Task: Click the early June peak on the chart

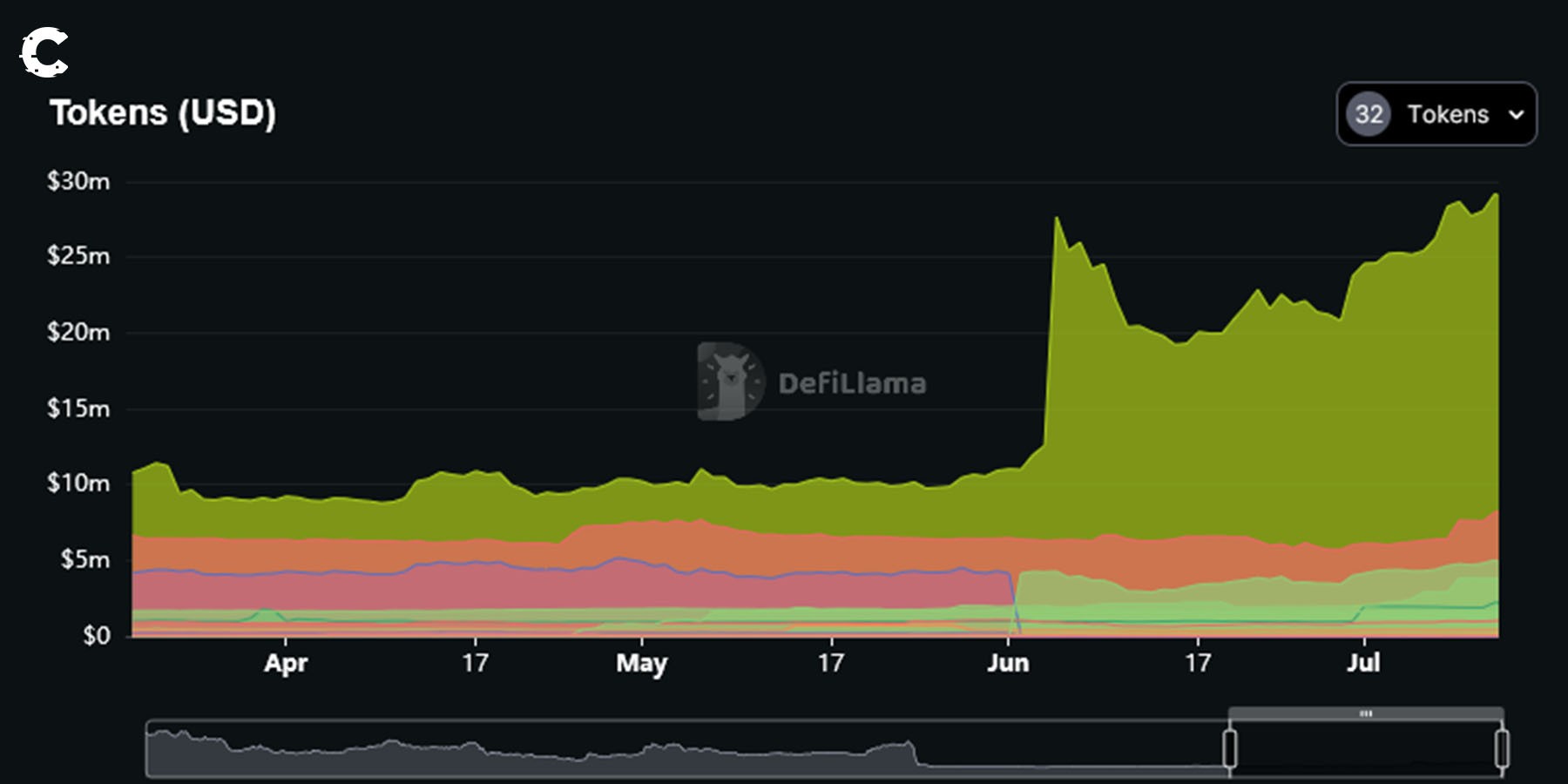Action: click(1057, 220)
